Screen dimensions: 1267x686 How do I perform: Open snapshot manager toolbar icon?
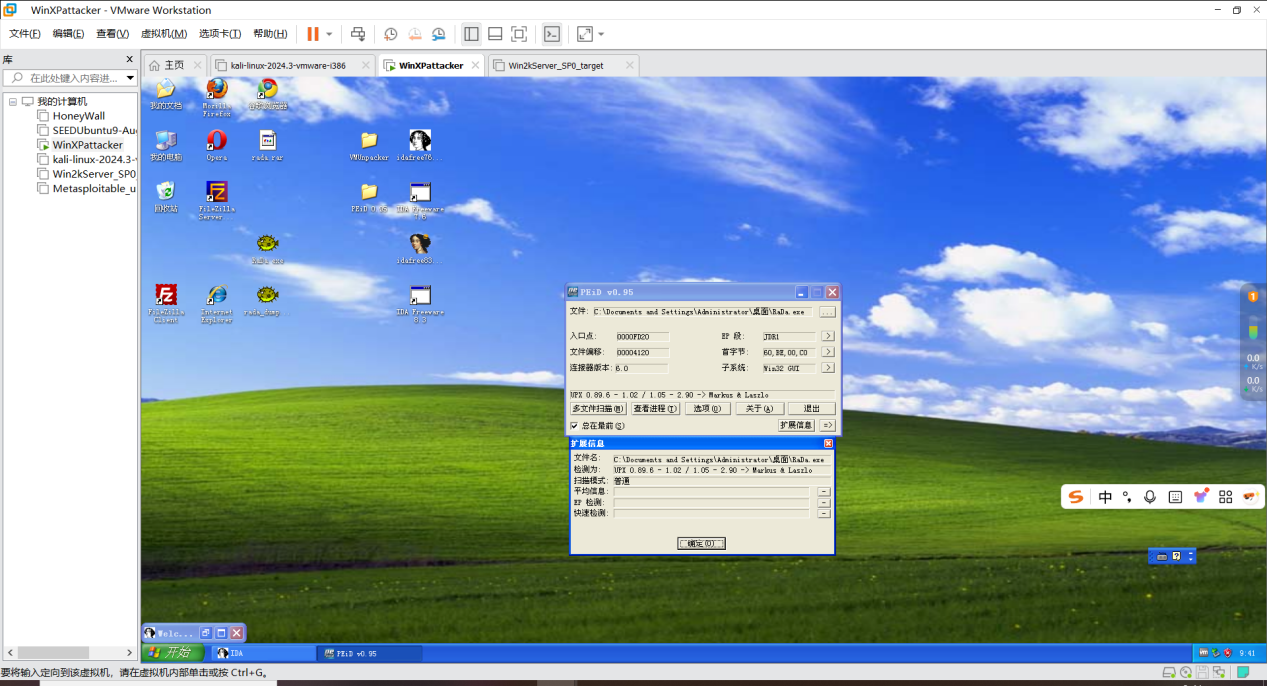click(x=439, y=34)
